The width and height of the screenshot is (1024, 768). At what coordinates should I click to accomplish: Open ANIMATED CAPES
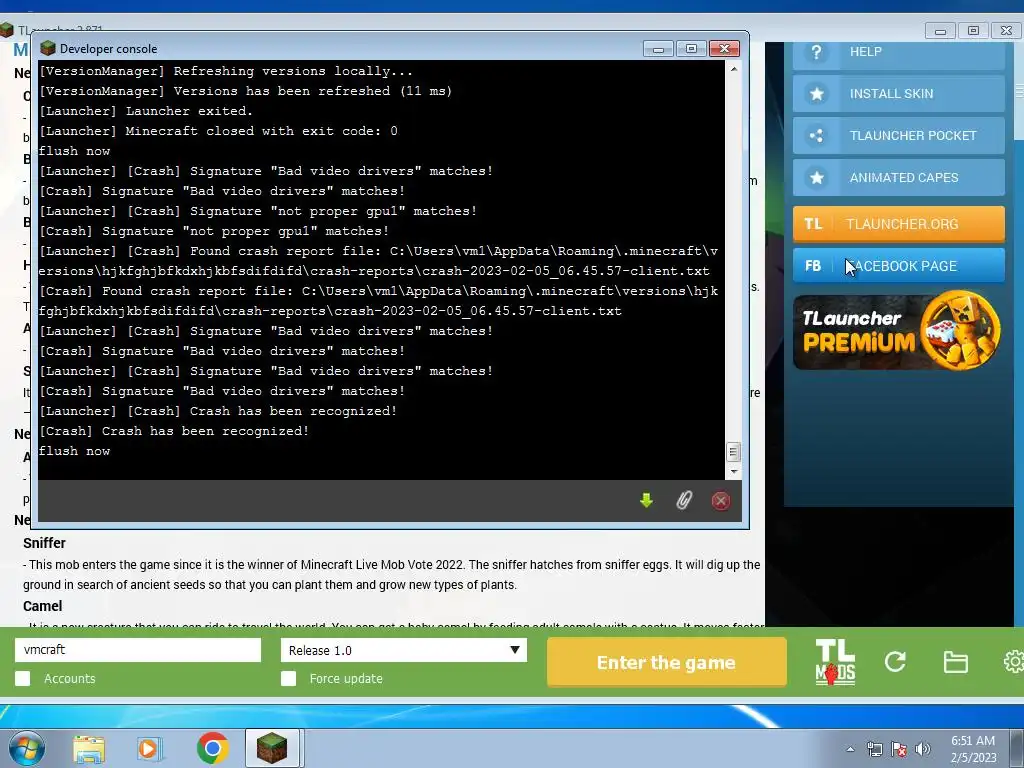click(899, 178)
